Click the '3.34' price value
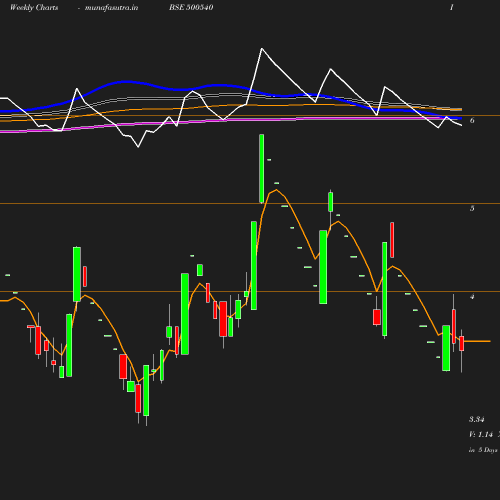This screenshot has width=500, height=500. (x=477, y=419)
